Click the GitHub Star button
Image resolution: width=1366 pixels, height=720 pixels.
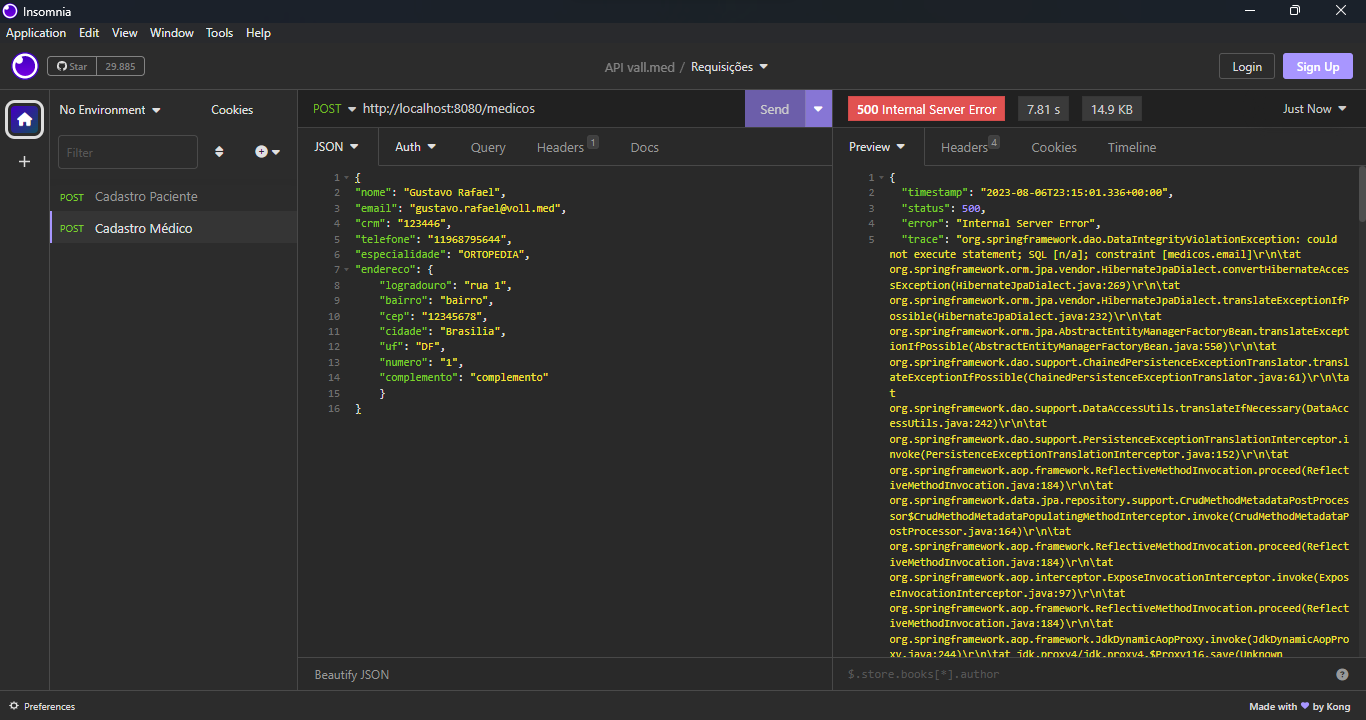[x=72, y=67]
